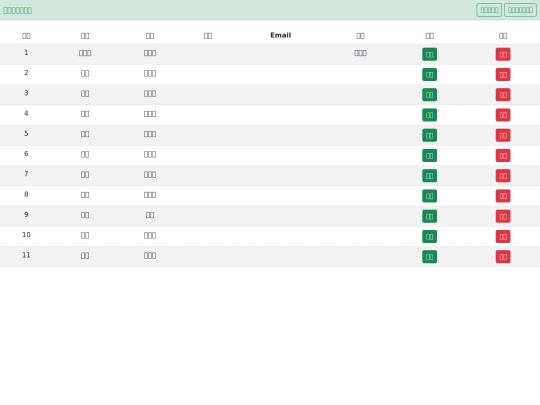Click the green button in row 4

click(429, 115)
